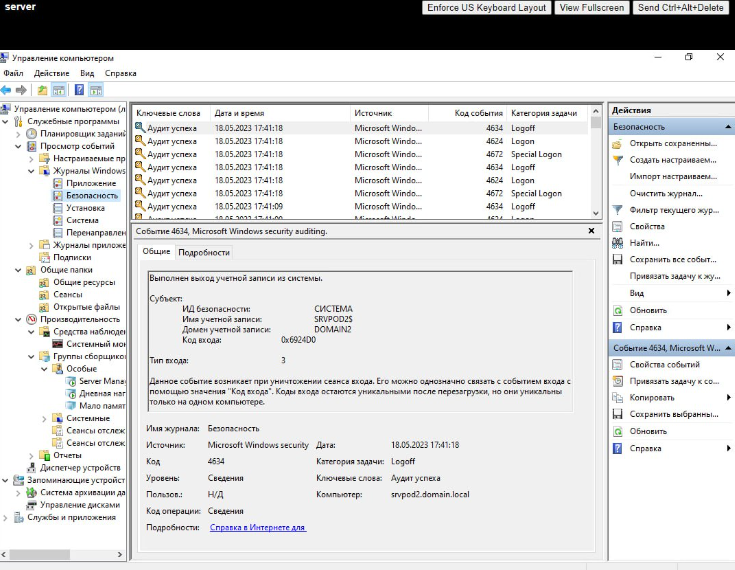735x570 pixels.
Task: Open the Справка в Интернете link
Action: click(x=258, y=527)
